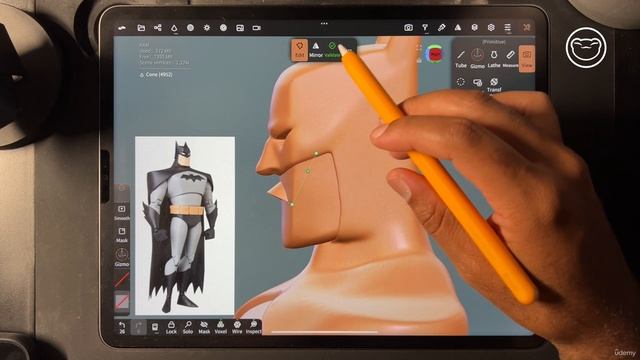Screen dimensions: 640x360
Task: Tap the redo arrow
Action: coord(138,327)
